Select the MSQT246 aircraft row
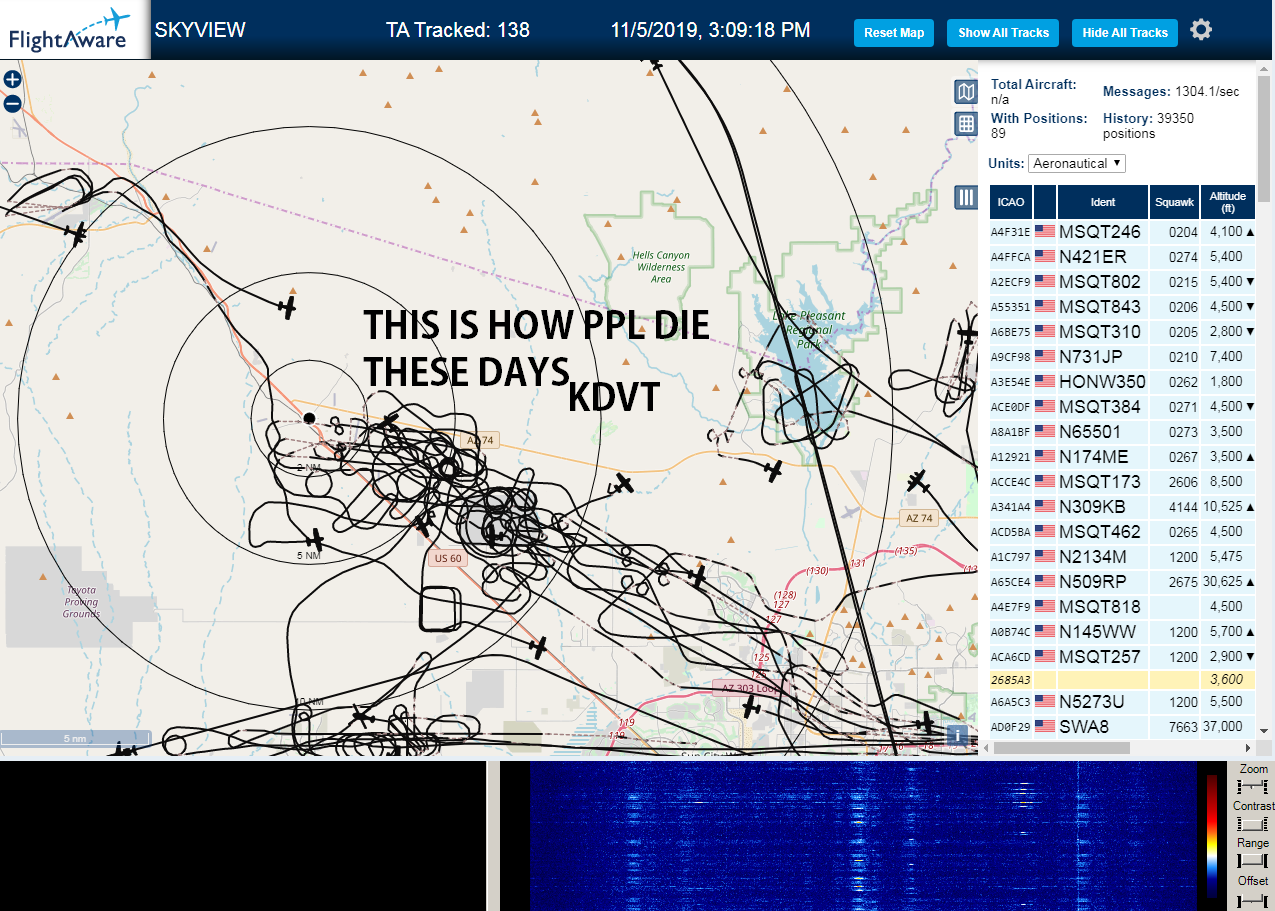This screenshot has height=911, width=1275. point(1122,231)
